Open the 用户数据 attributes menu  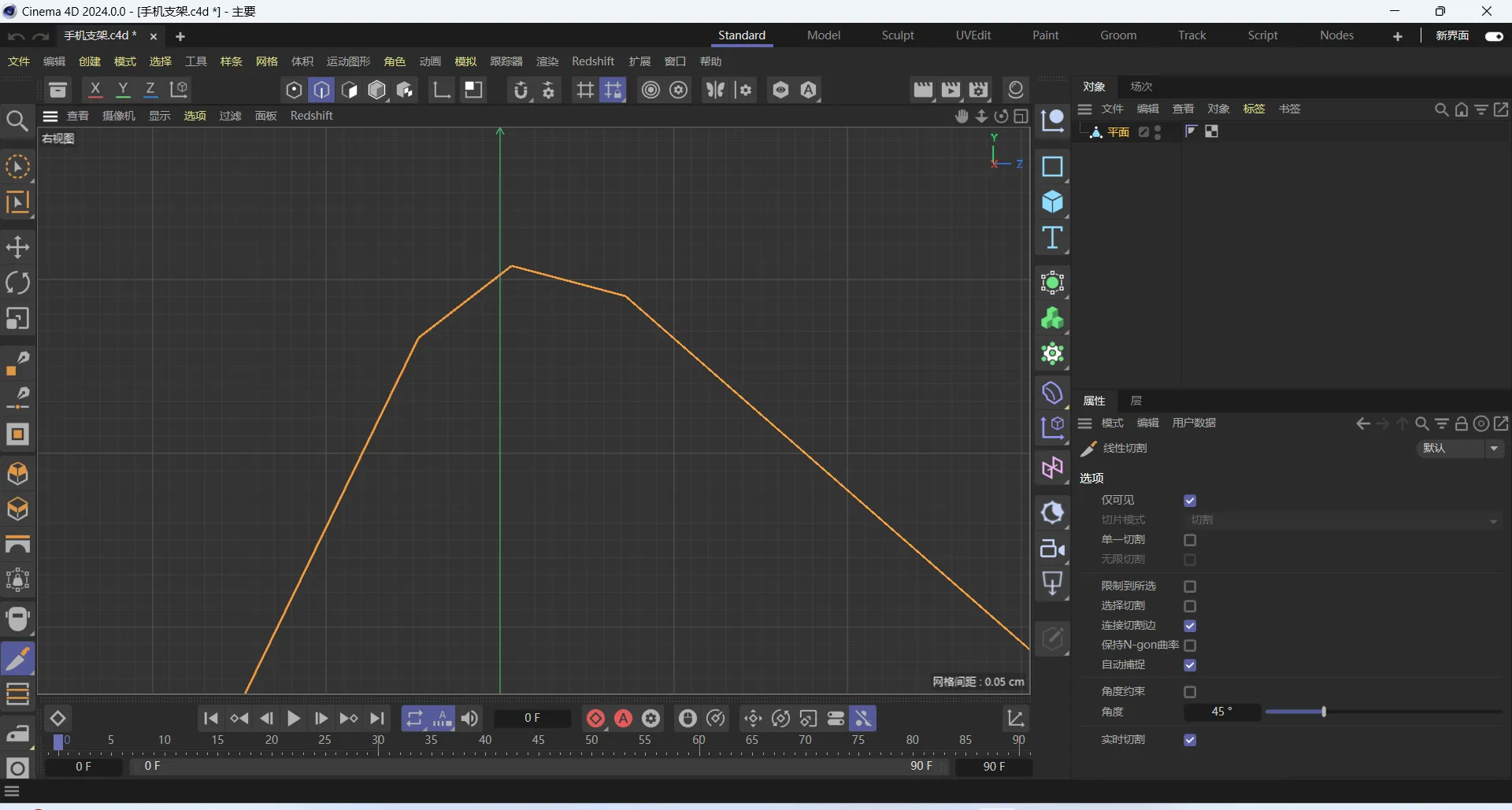(x=1194, y=423)
